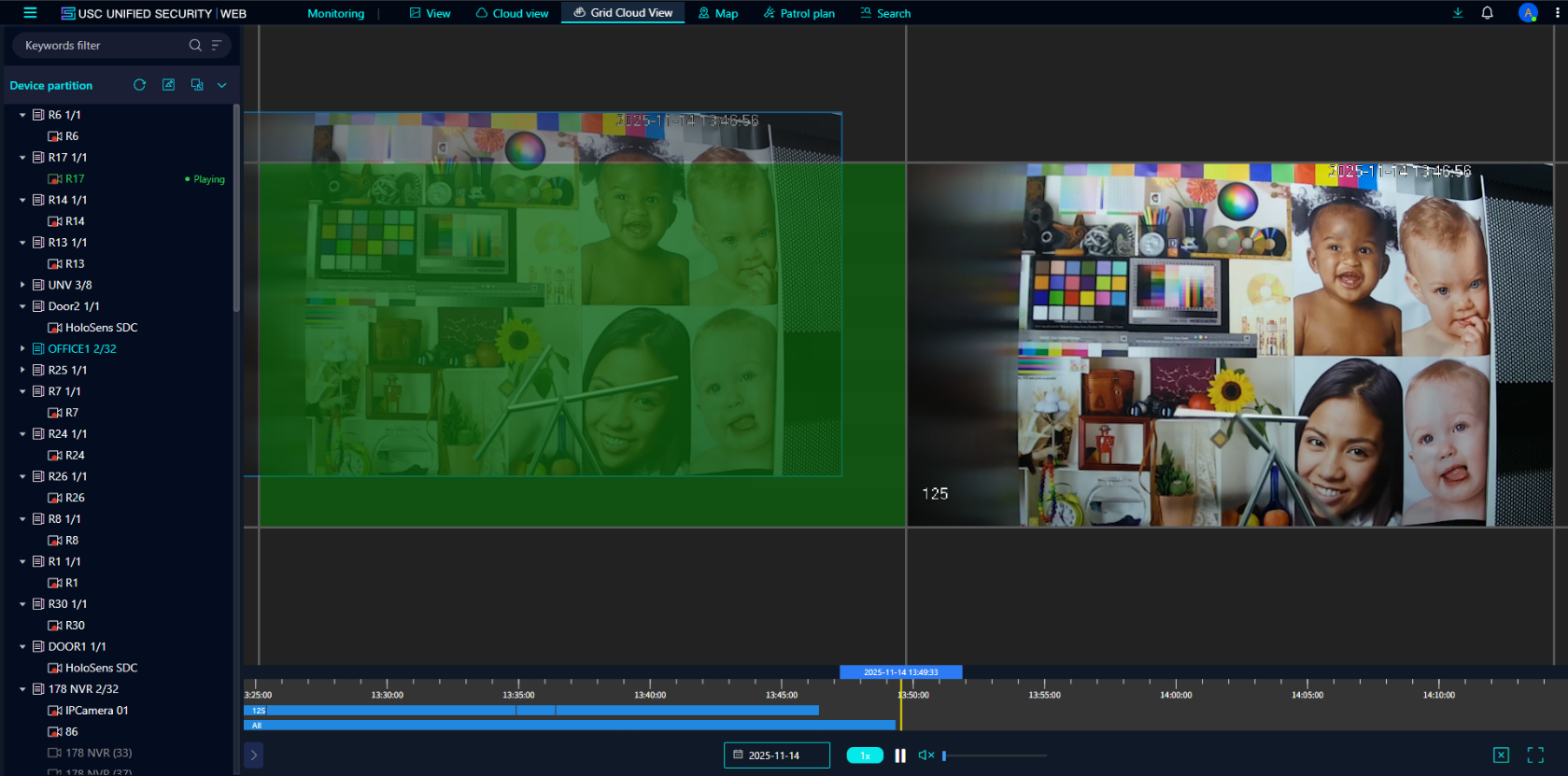
Task: Open the user account avatar
Action: click(x=1528, y=13)
